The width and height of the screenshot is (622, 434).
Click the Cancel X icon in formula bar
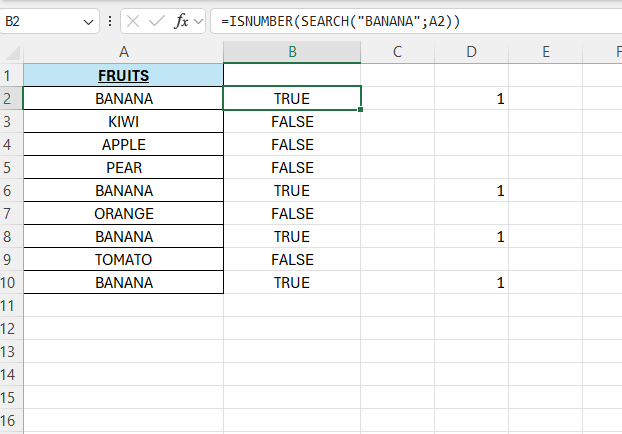(x=133, y=21)
